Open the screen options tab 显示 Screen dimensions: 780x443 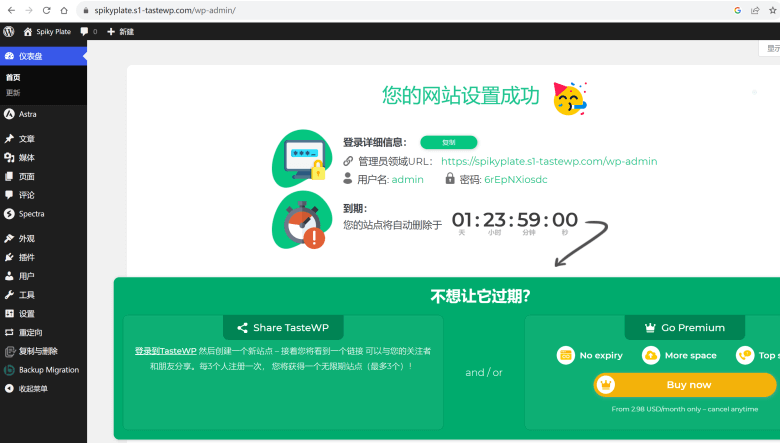pyautogui.click(x=770, y=48)
